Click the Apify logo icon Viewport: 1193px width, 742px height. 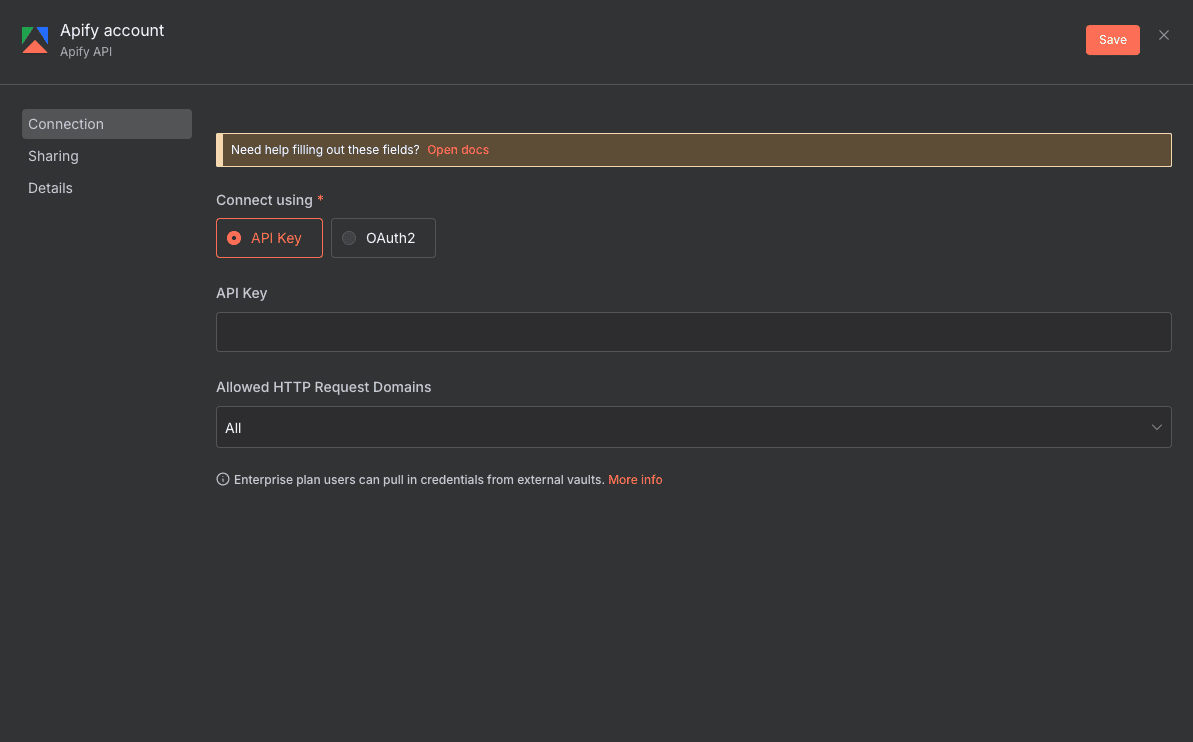[x=34, y=40]
